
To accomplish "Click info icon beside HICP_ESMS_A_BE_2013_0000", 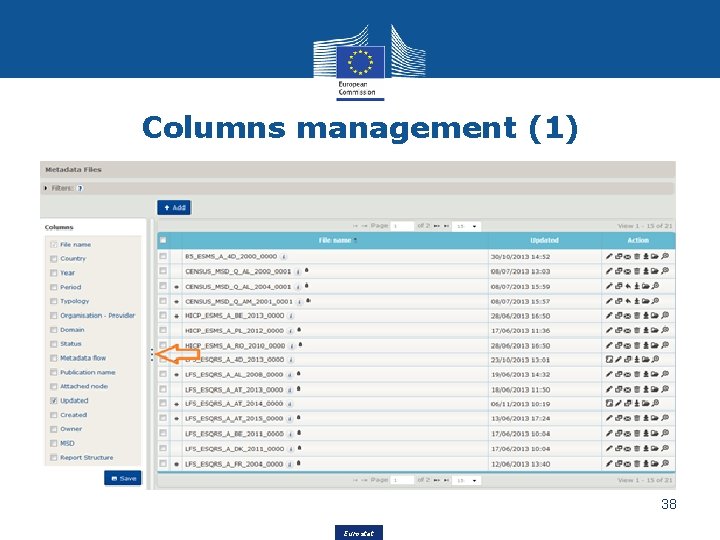I will 291,316.
